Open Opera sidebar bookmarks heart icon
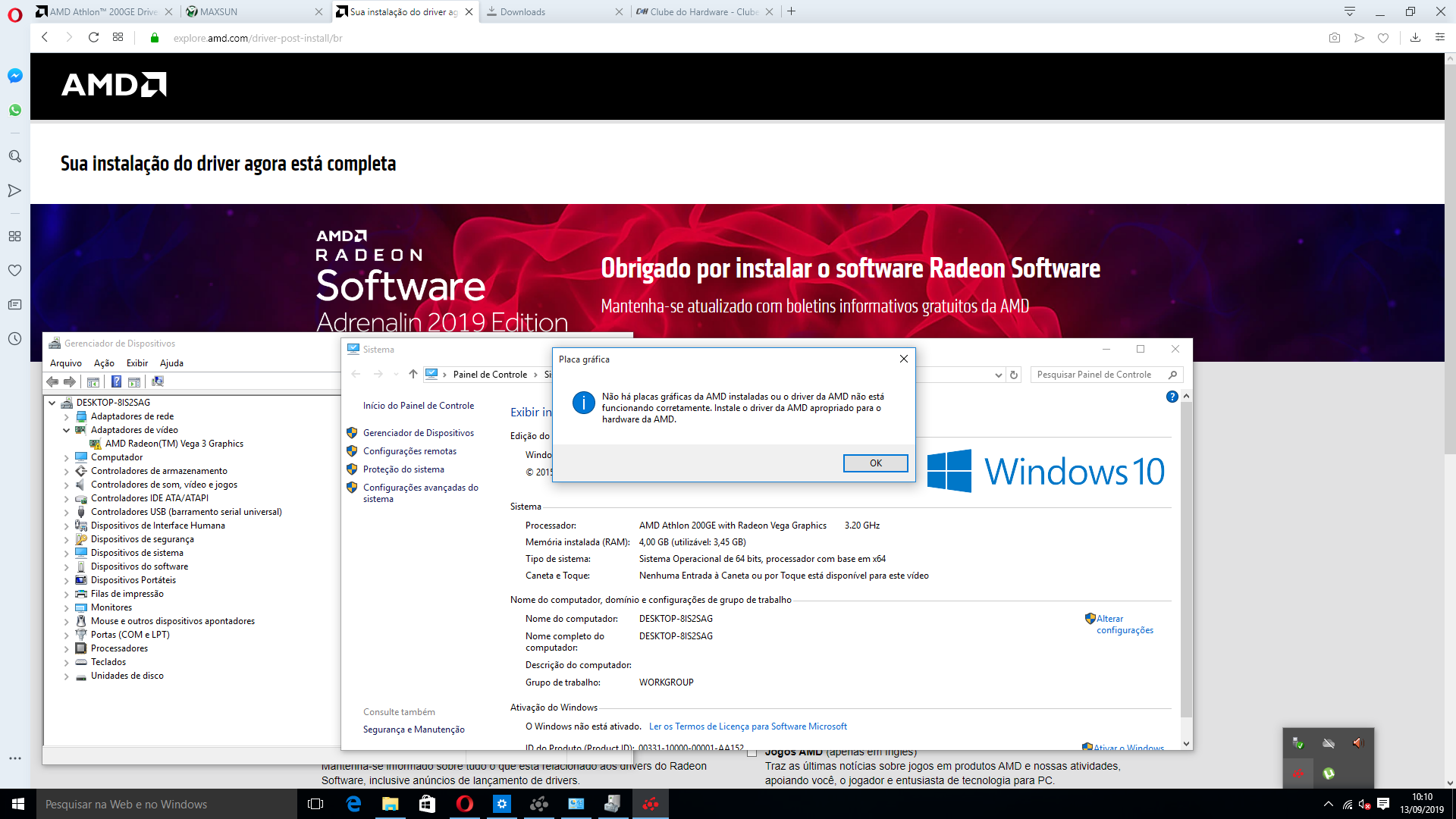Image resolution: width=1456 pixels, height=819 pixels. tap(15, 270)
